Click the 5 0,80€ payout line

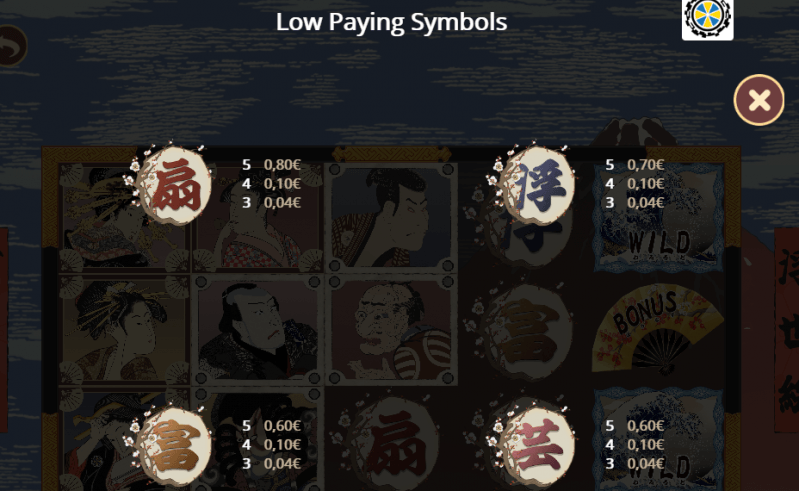pos(272,165)
